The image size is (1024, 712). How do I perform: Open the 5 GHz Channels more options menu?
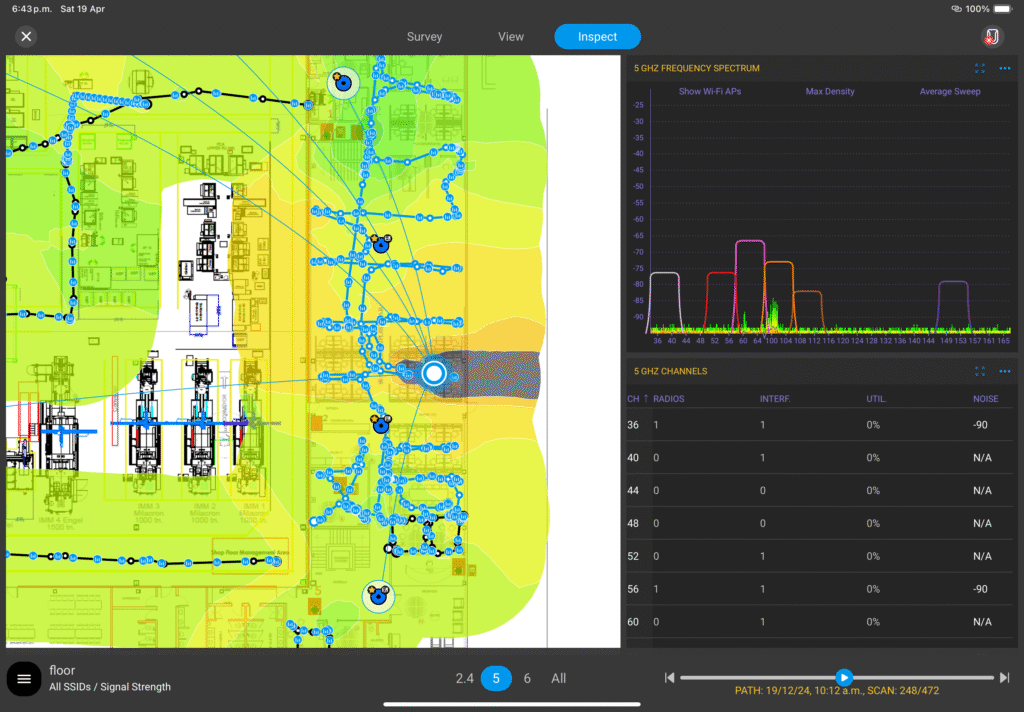(x=1005, y=371)
